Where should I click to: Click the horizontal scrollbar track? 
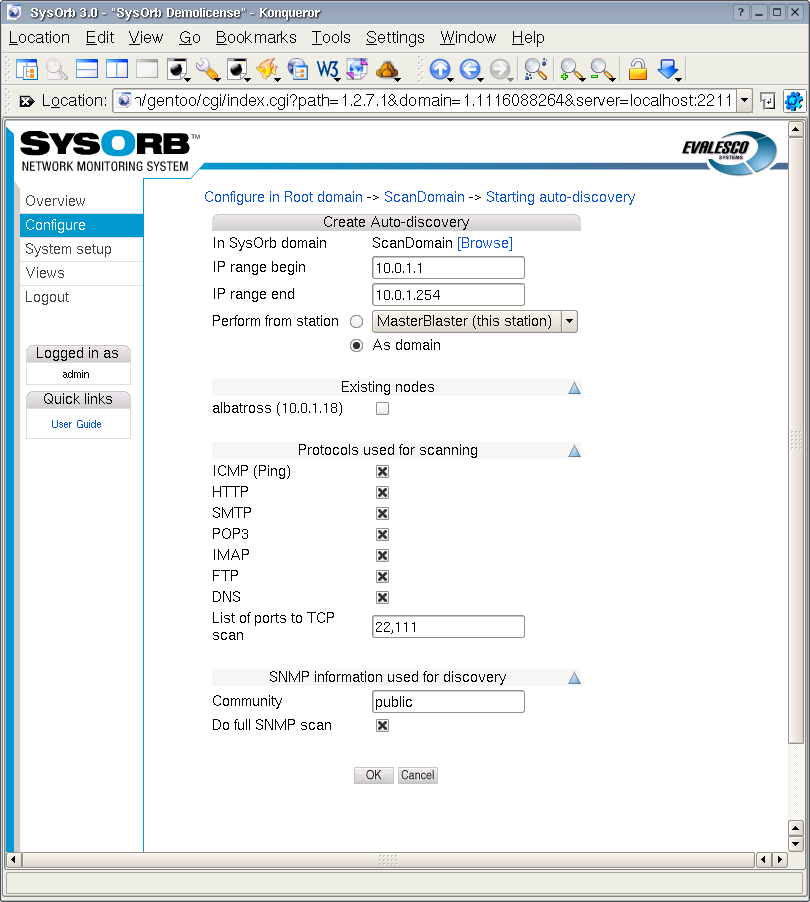tap(388, 860)
